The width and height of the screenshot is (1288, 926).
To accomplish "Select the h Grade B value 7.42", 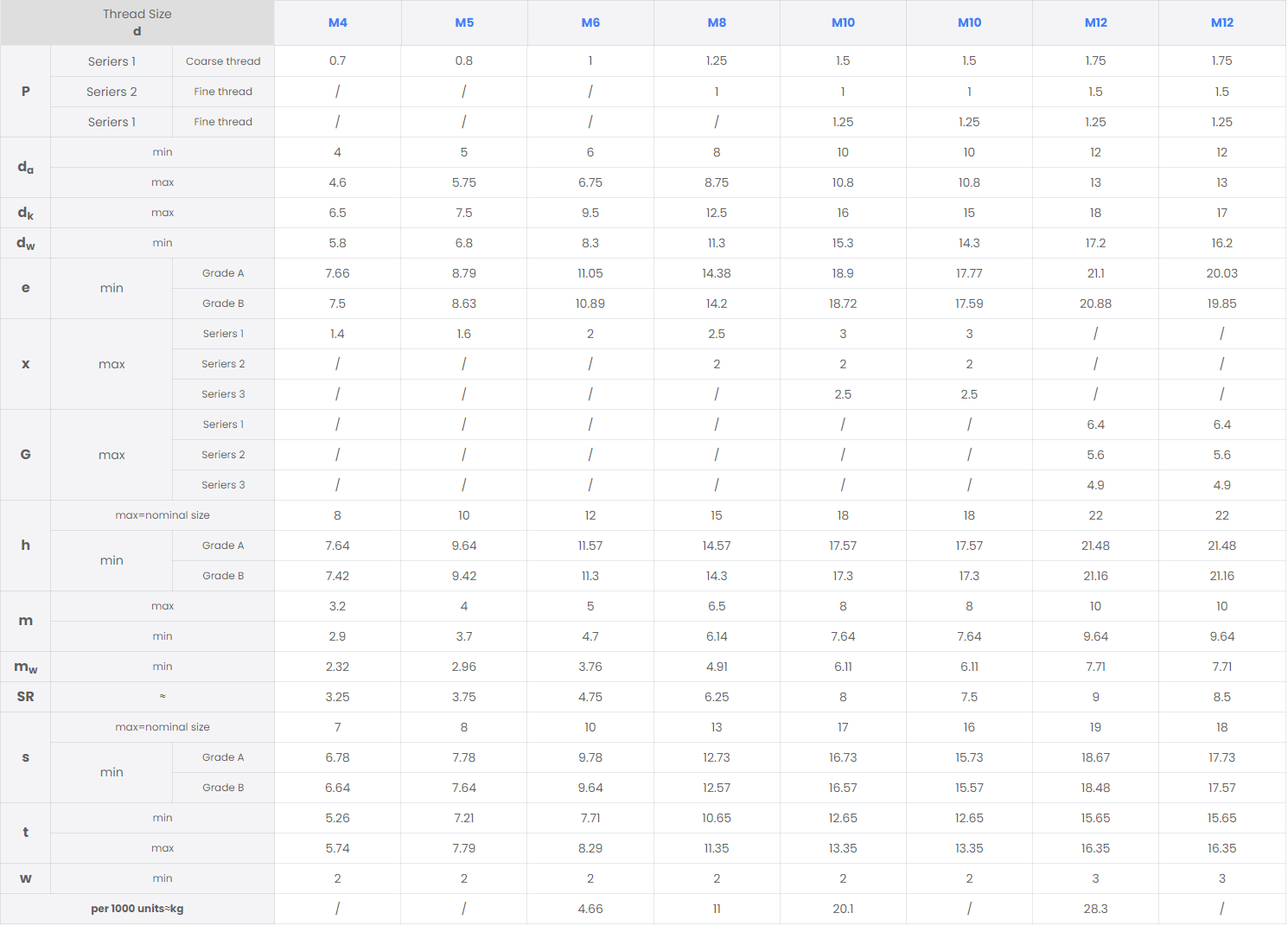I will pyautogui.click(x=338, y=576).
